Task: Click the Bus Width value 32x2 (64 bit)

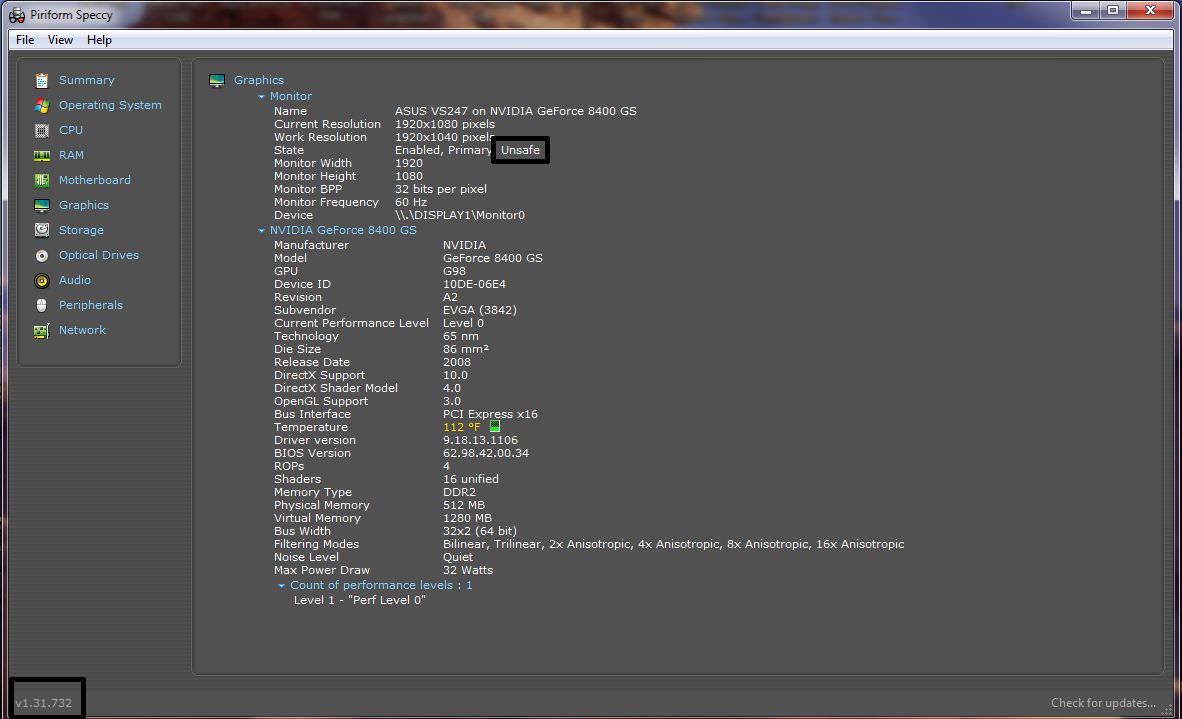Action: [x=479, y=531]
